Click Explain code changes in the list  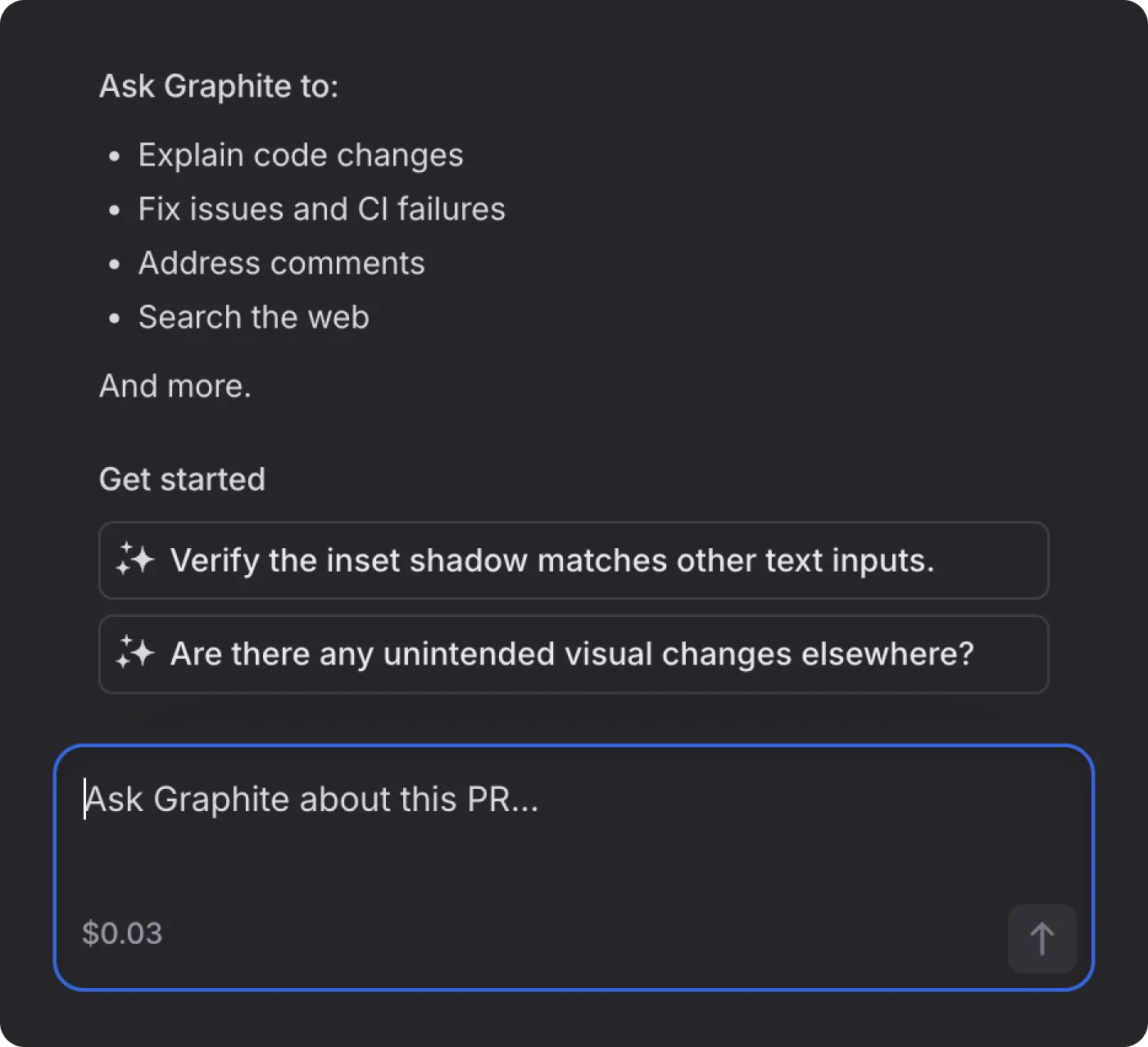pos(301,155)
